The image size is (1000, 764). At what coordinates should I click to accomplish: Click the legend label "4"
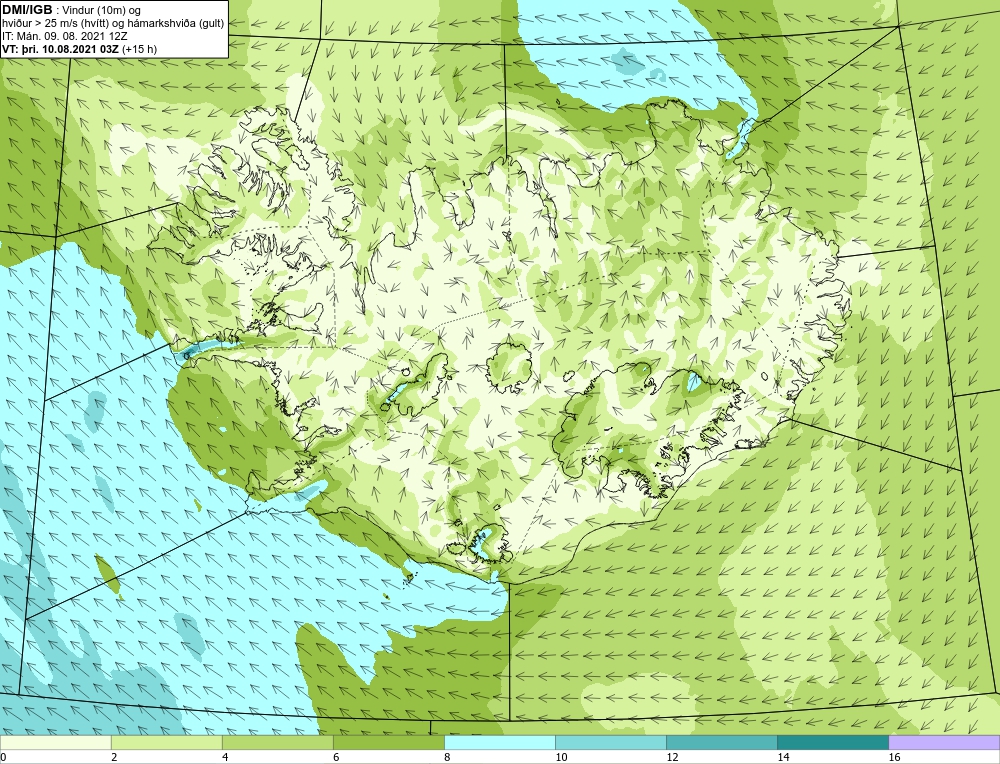tap(224, 757)
